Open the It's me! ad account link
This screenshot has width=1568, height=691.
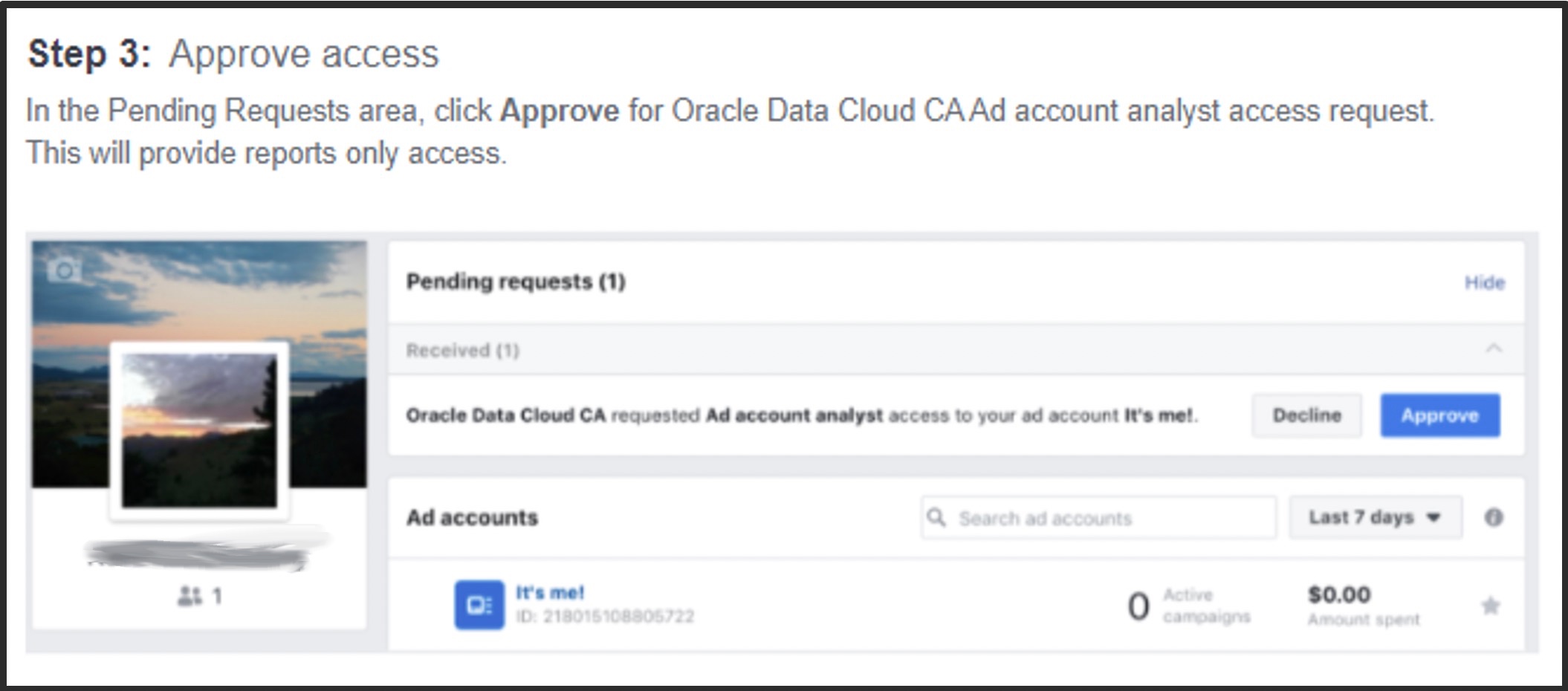point(550,593)
